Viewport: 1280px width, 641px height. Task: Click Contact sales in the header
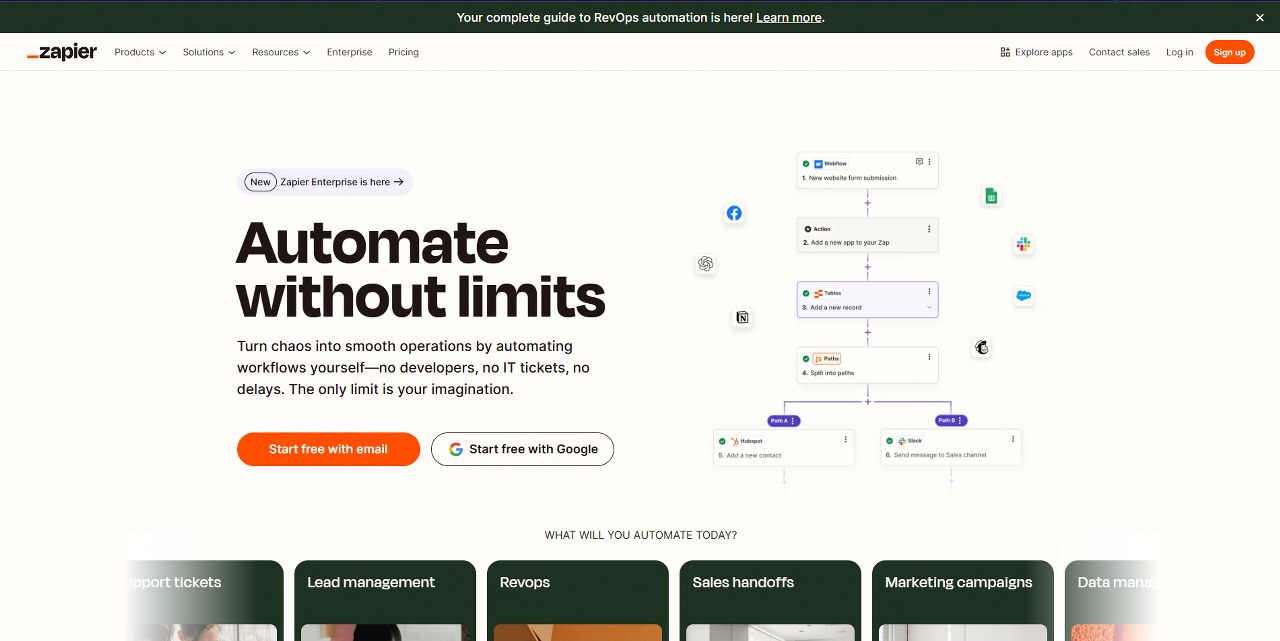(x=1119, y=52)
